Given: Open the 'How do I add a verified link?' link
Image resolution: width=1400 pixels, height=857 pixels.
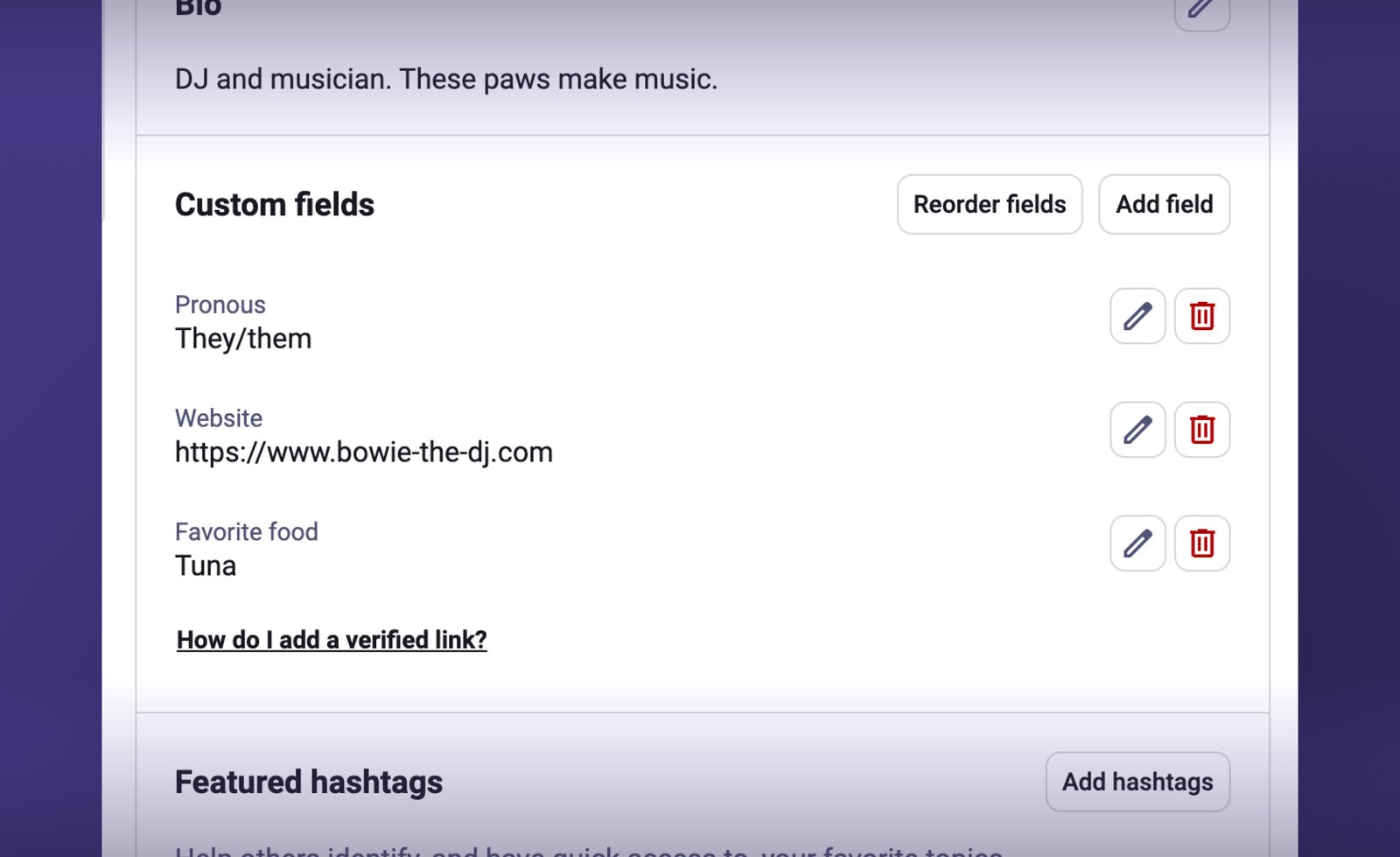Looking at the screenshot, I should 332,640.
